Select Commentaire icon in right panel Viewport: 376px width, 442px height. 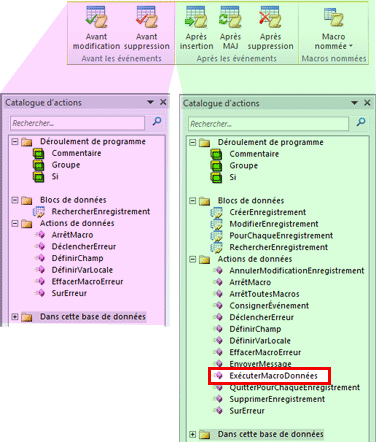tap(216, 154)
